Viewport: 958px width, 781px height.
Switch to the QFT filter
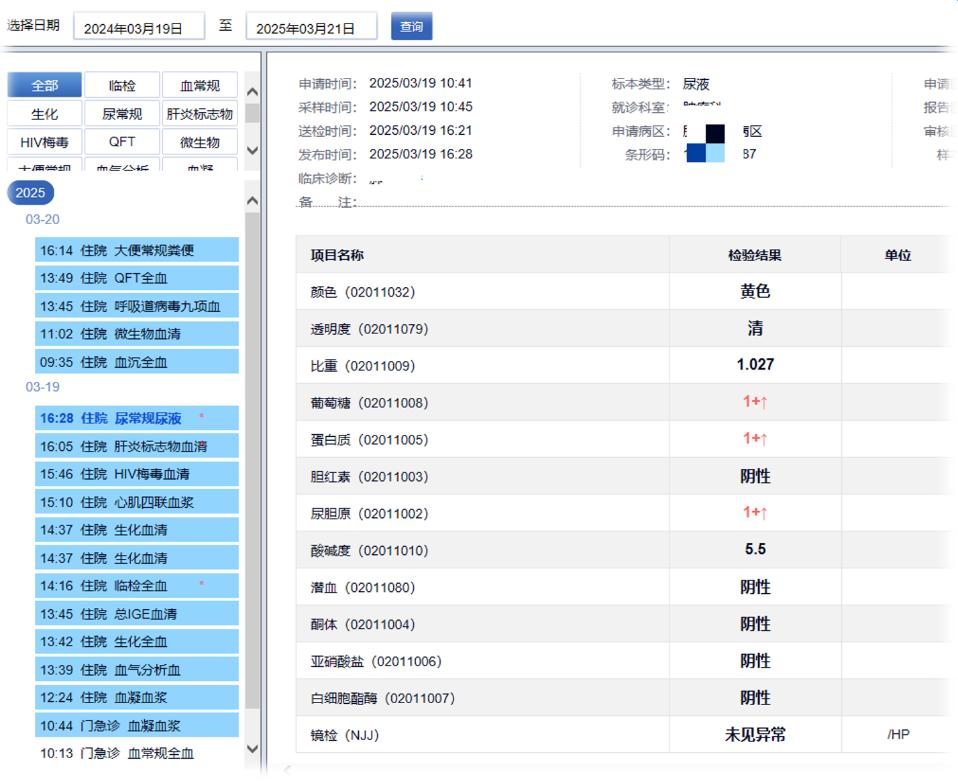point(122,142)
